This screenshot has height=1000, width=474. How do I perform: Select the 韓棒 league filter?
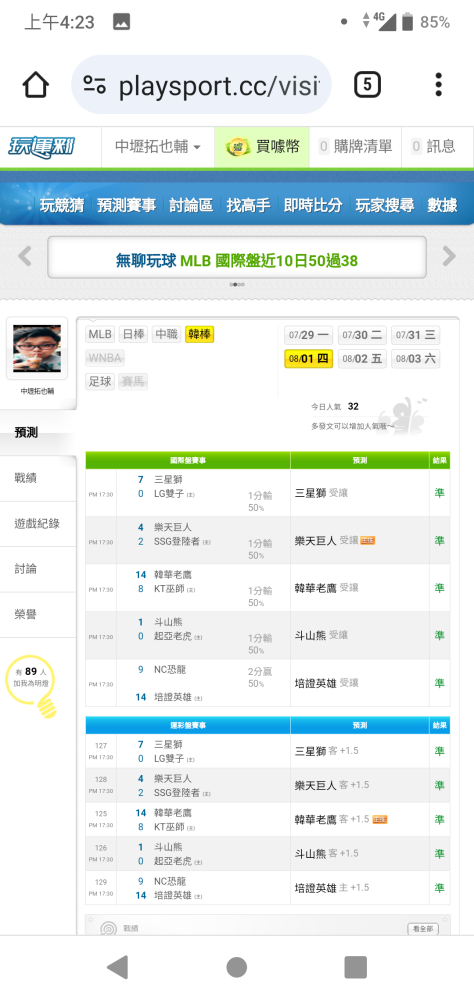tap(200, 334)
